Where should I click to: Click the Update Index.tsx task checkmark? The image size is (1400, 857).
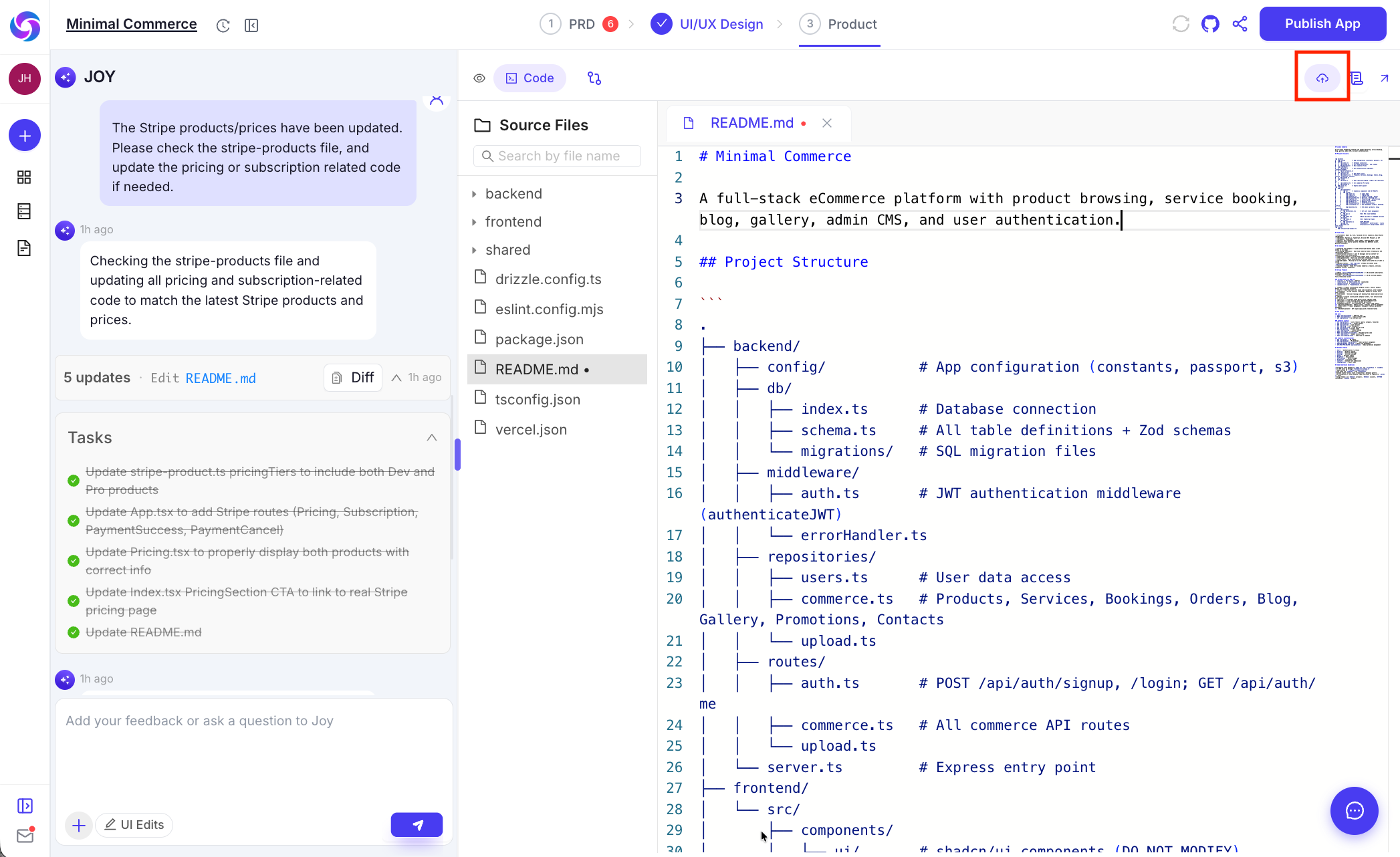point(74,601)
